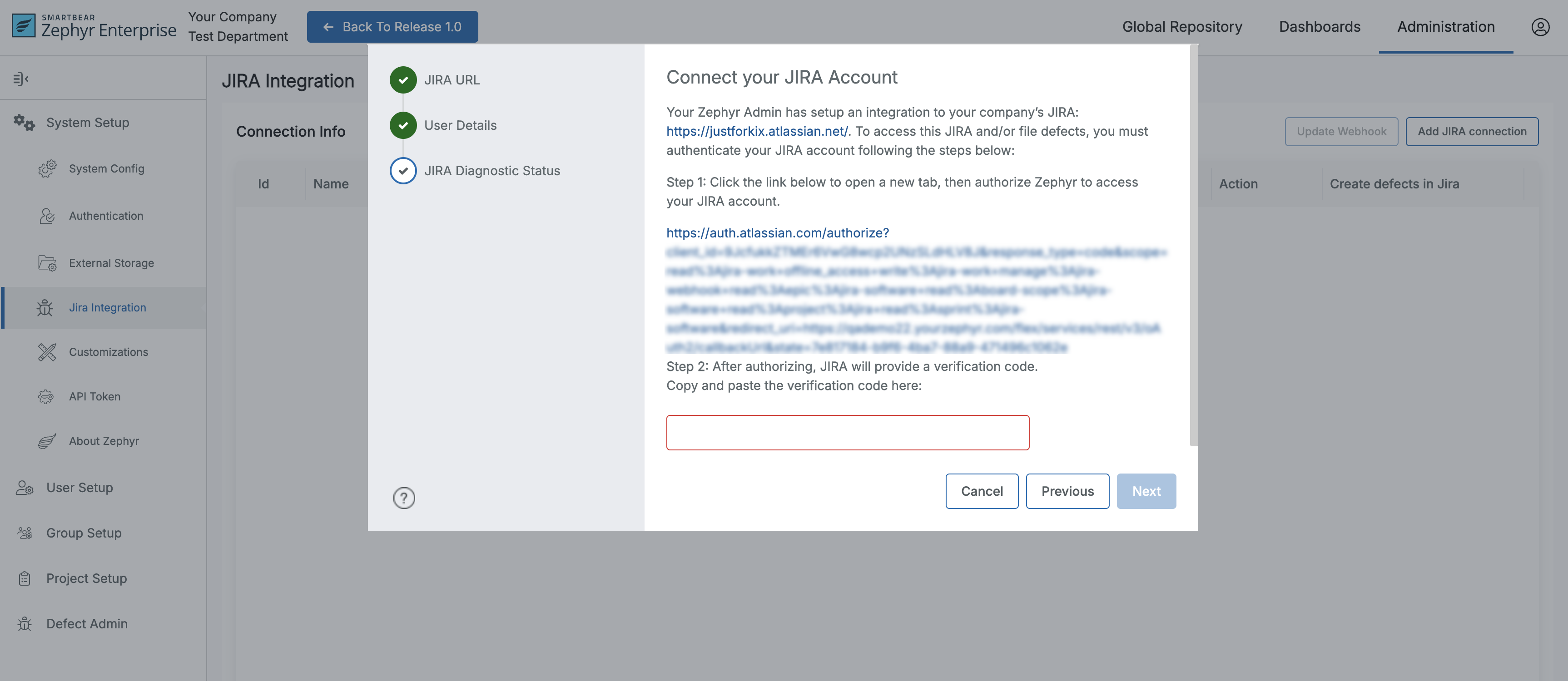The image size is (1568, 681).
Task: Open the user profile icon
Action: [x=1540, y=27]
